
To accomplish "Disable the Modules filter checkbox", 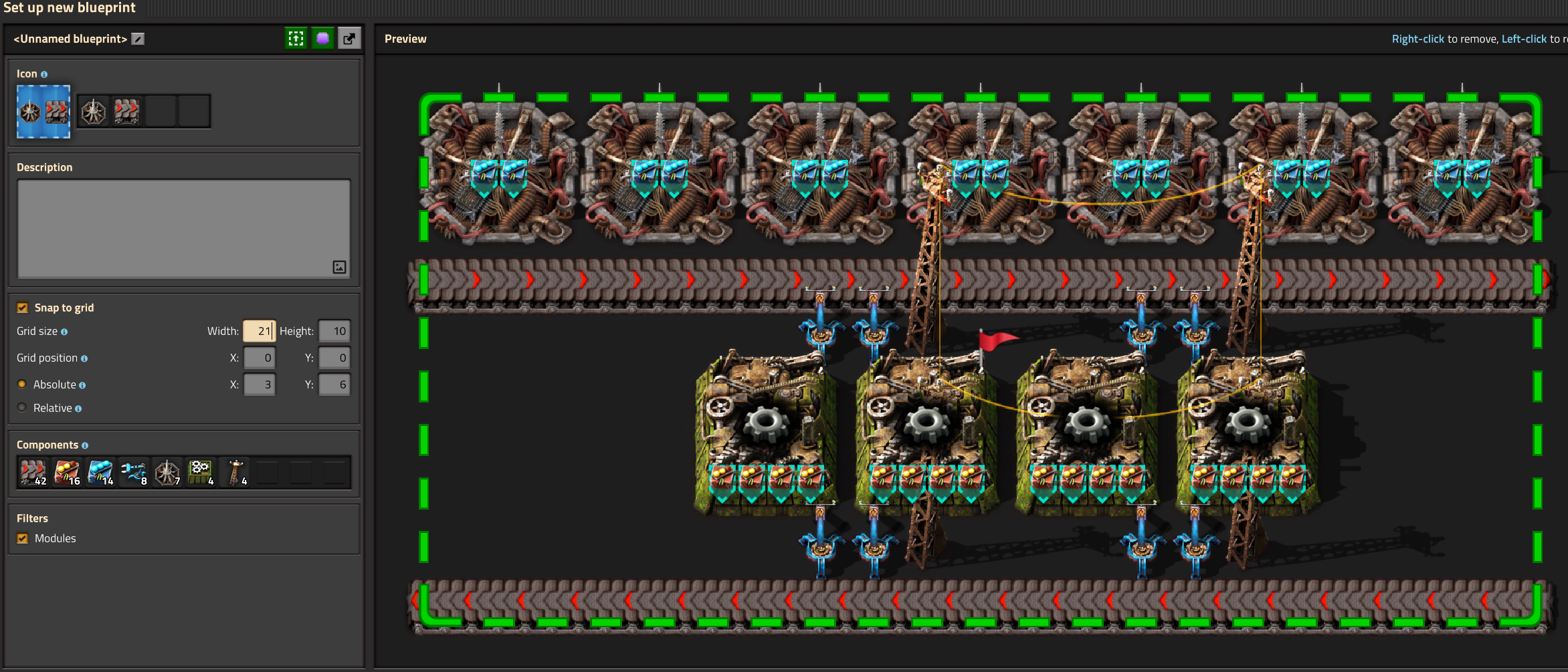I will (23, 538).
